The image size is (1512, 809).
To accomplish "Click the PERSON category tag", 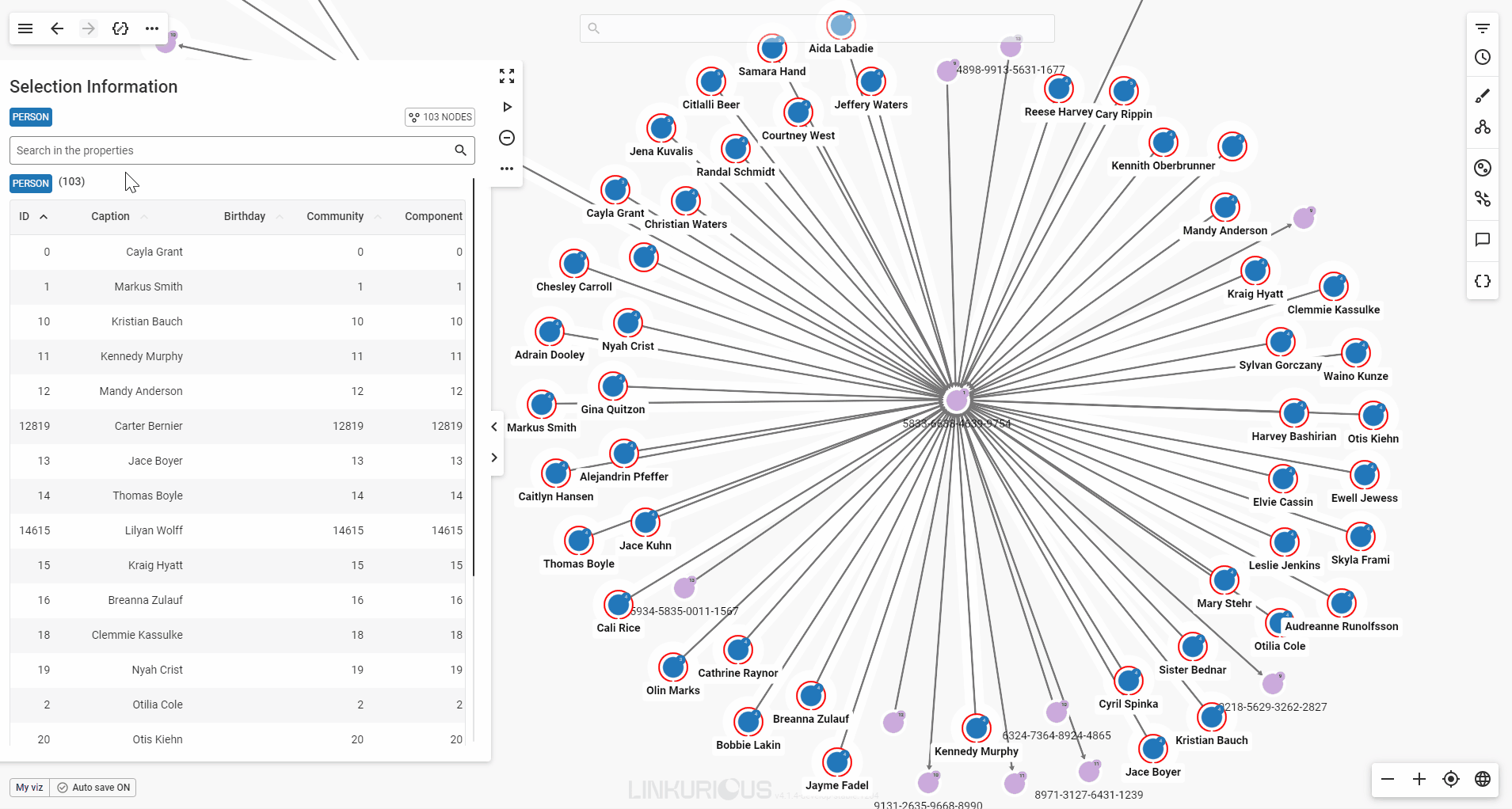I will coord(31,117).
